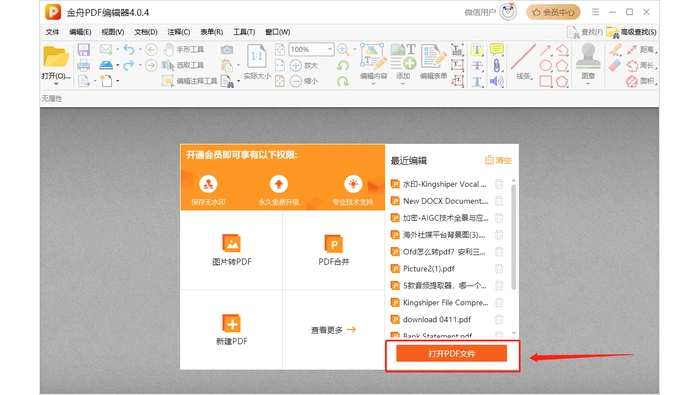Screen dimensions: 700x395
Task: Choose PDF合并 option
Action: pyautogui.click(x=333, y=250)
